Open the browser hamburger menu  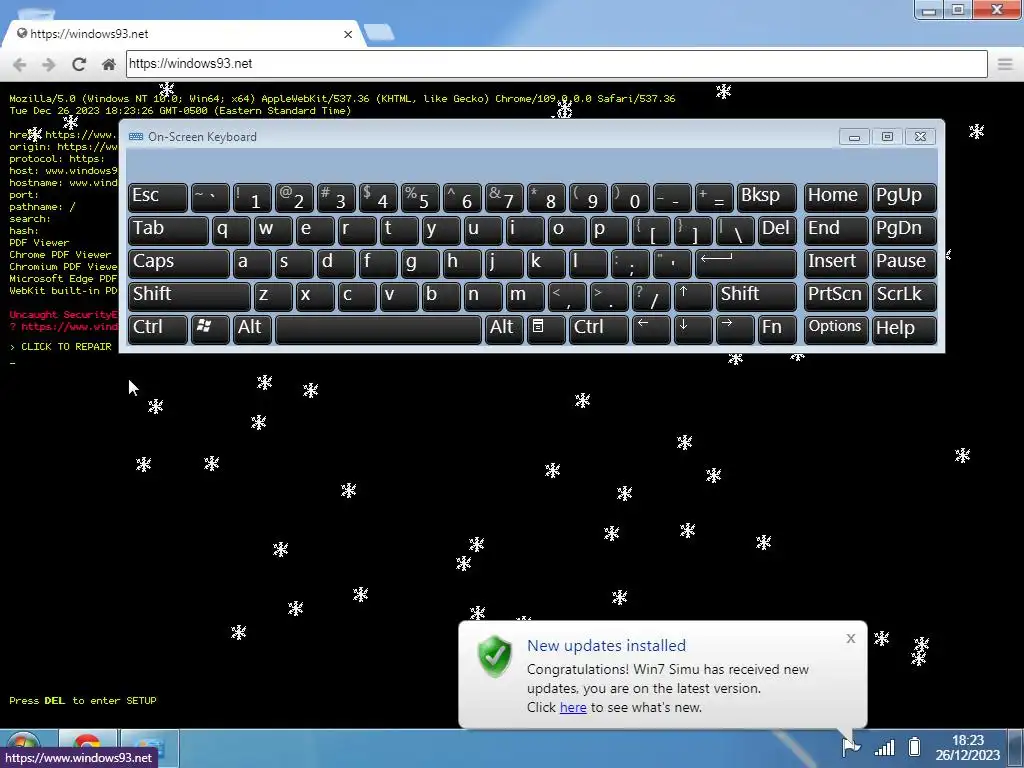(x=1005, y=64)
